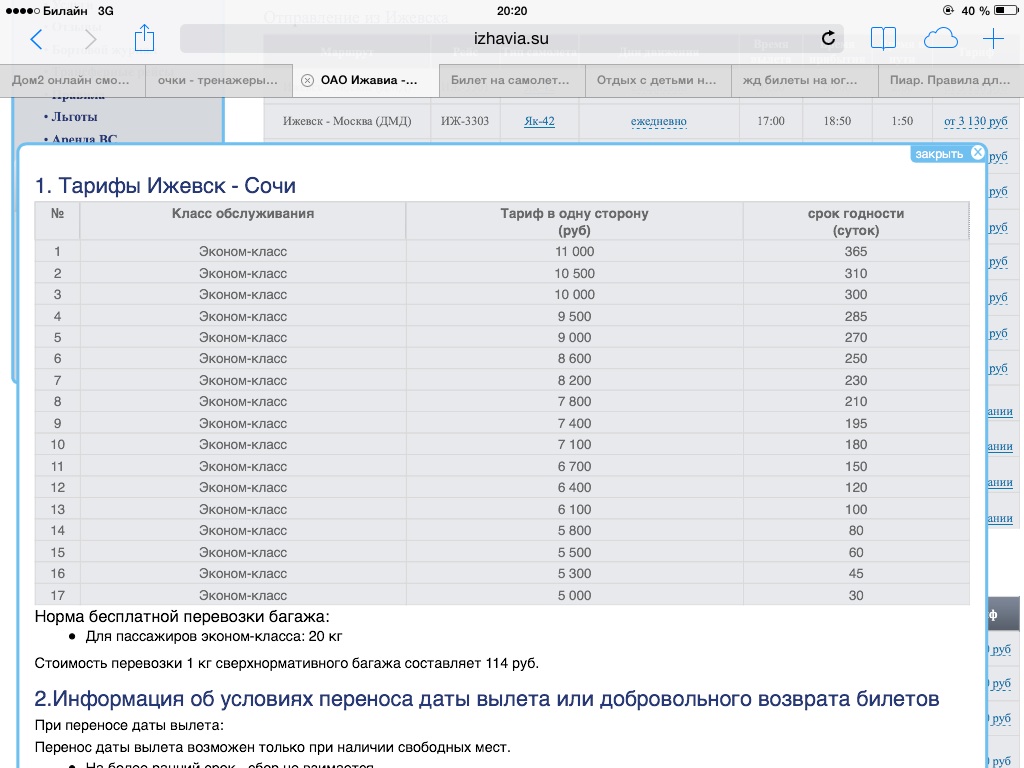Select the 285 validity days cell
1024x768 pixels.
tap(856, 316)
